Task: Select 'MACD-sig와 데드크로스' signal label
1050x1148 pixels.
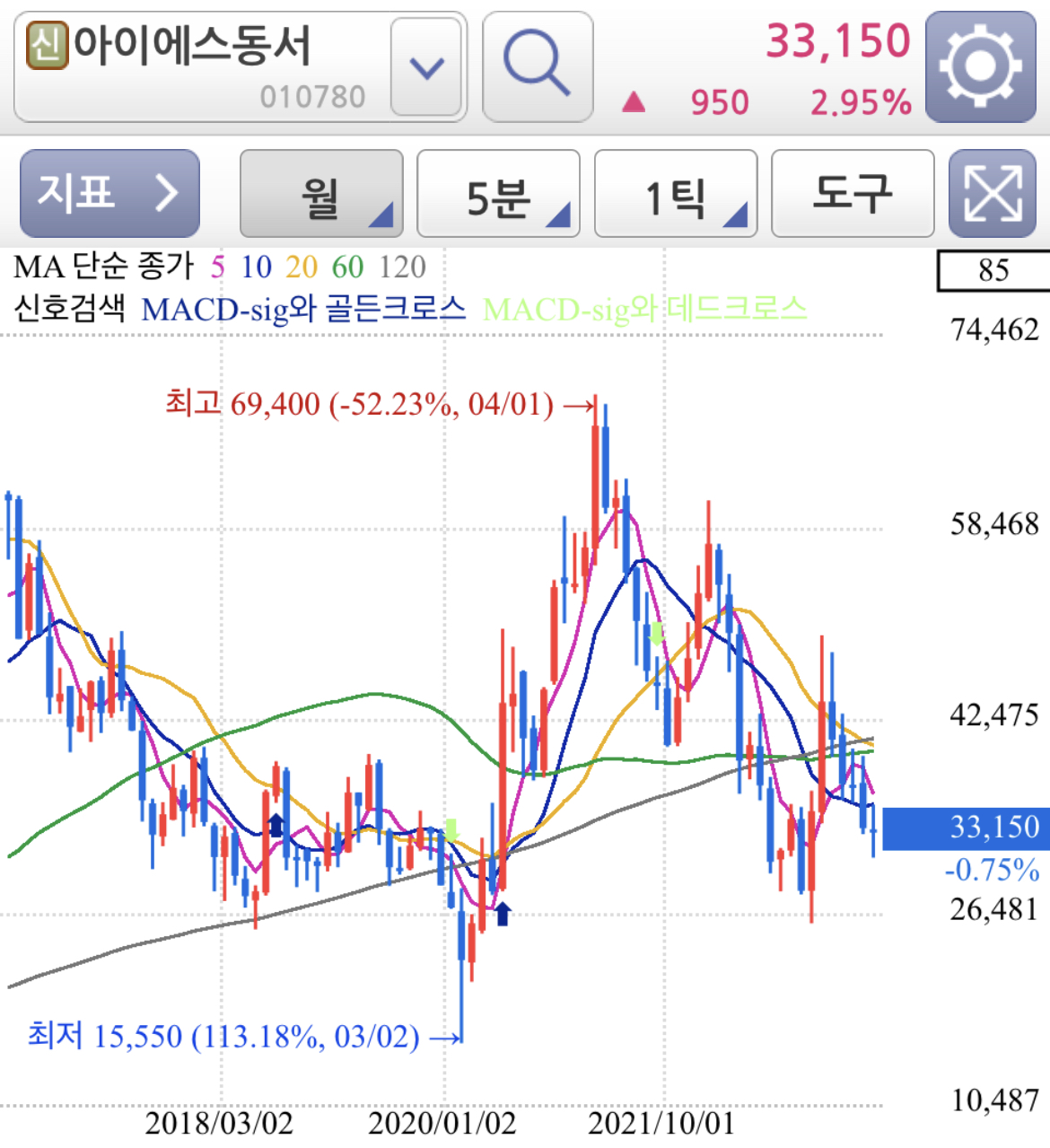Action: click(645, 309)
